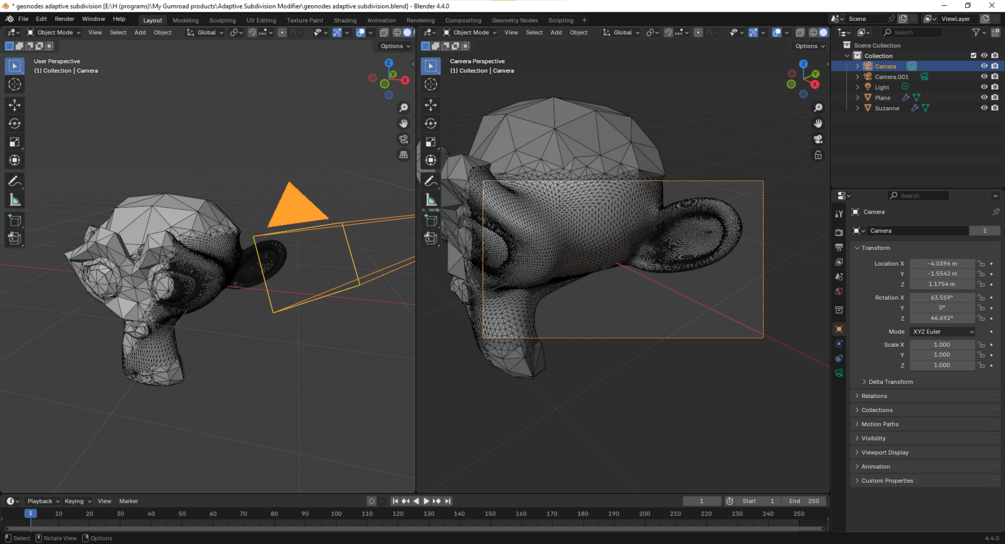Switch to the Shading workspace tab
This screenshot has height=544, width=1005.
(x=345, y=20)
